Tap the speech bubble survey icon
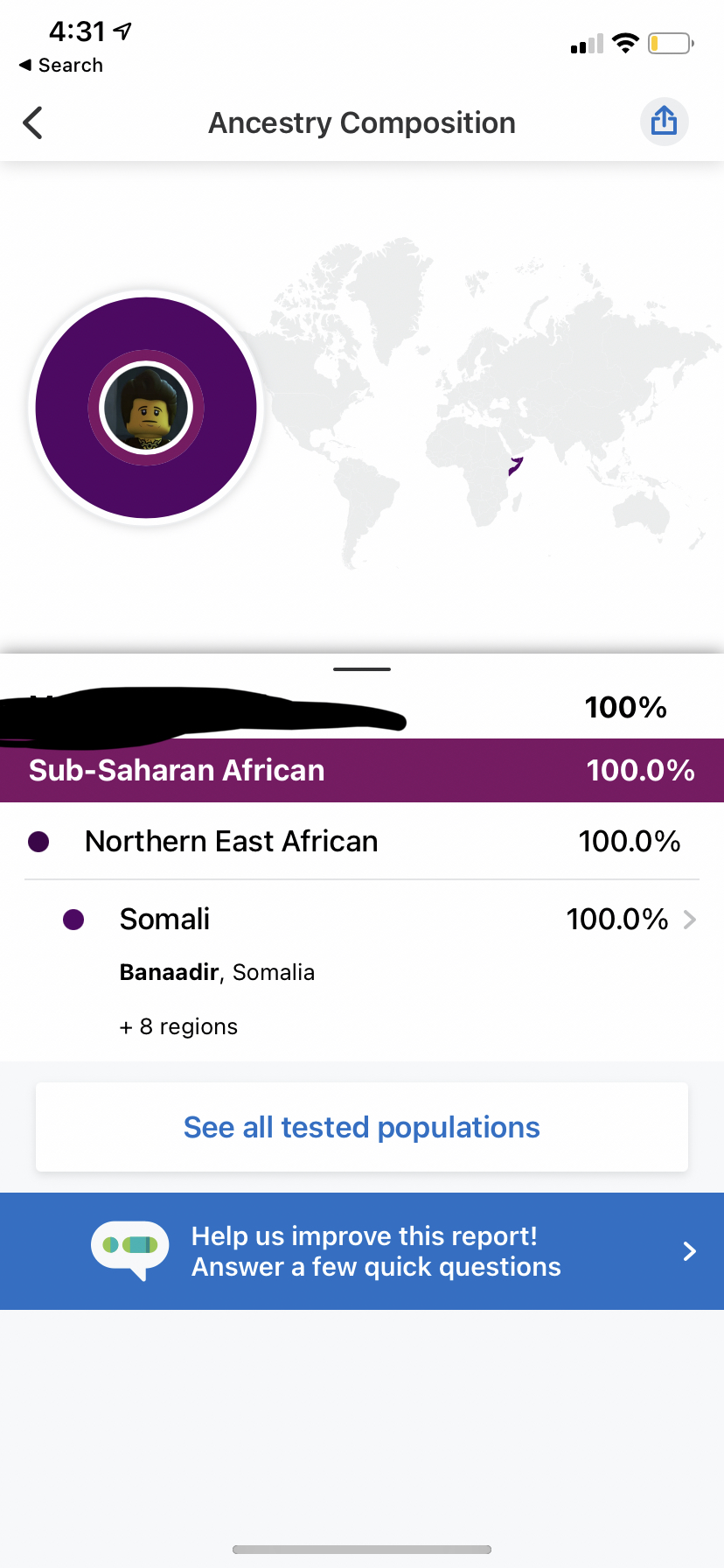Viewport: 724px width, 1568px height. [x=130, y=1249]
